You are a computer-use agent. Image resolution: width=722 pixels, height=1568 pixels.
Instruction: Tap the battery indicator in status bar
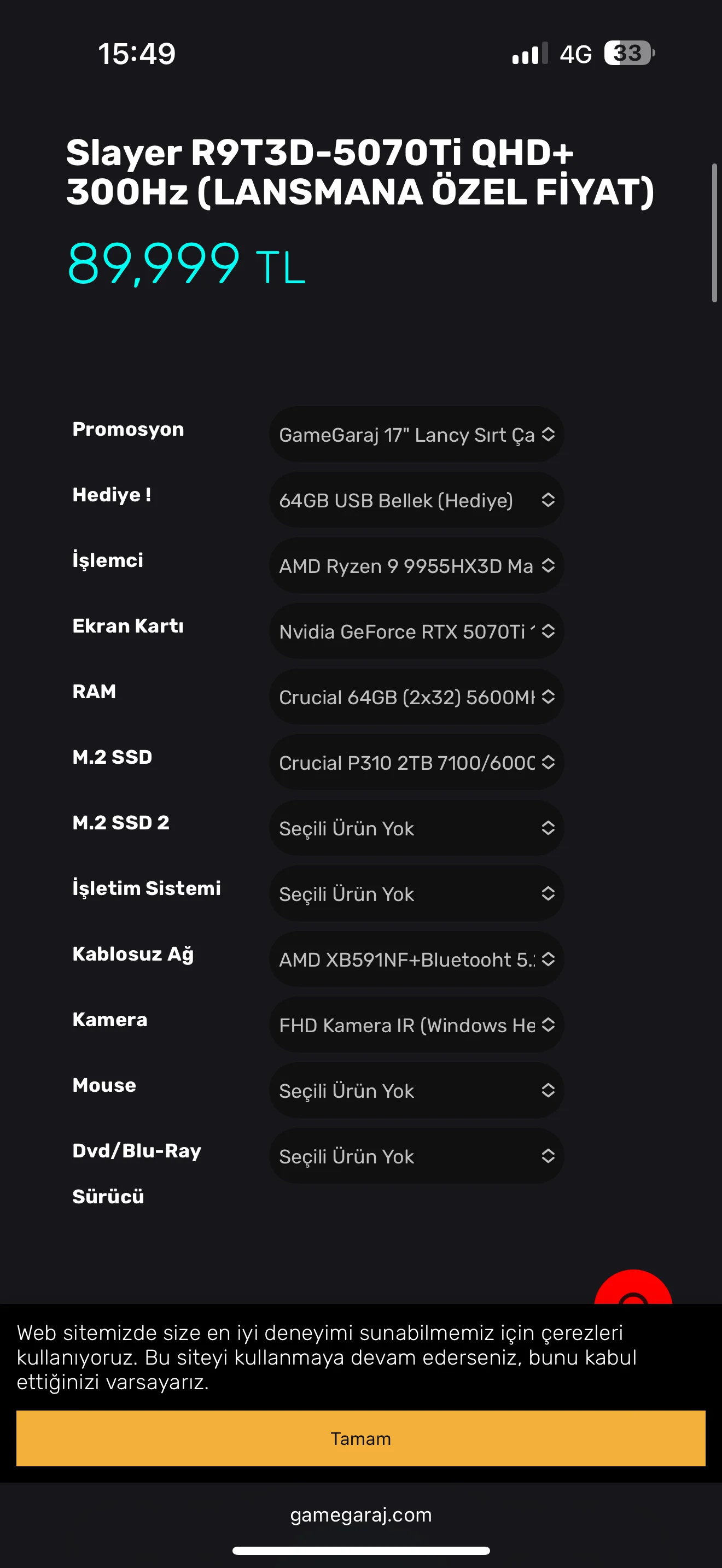(x=629, y=54)
